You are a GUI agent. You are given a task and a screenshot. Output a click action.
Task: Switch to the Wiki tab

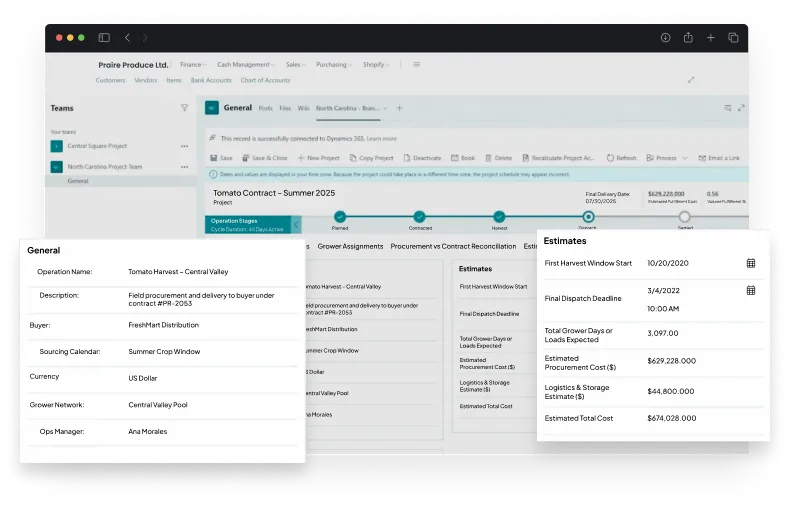303,108
